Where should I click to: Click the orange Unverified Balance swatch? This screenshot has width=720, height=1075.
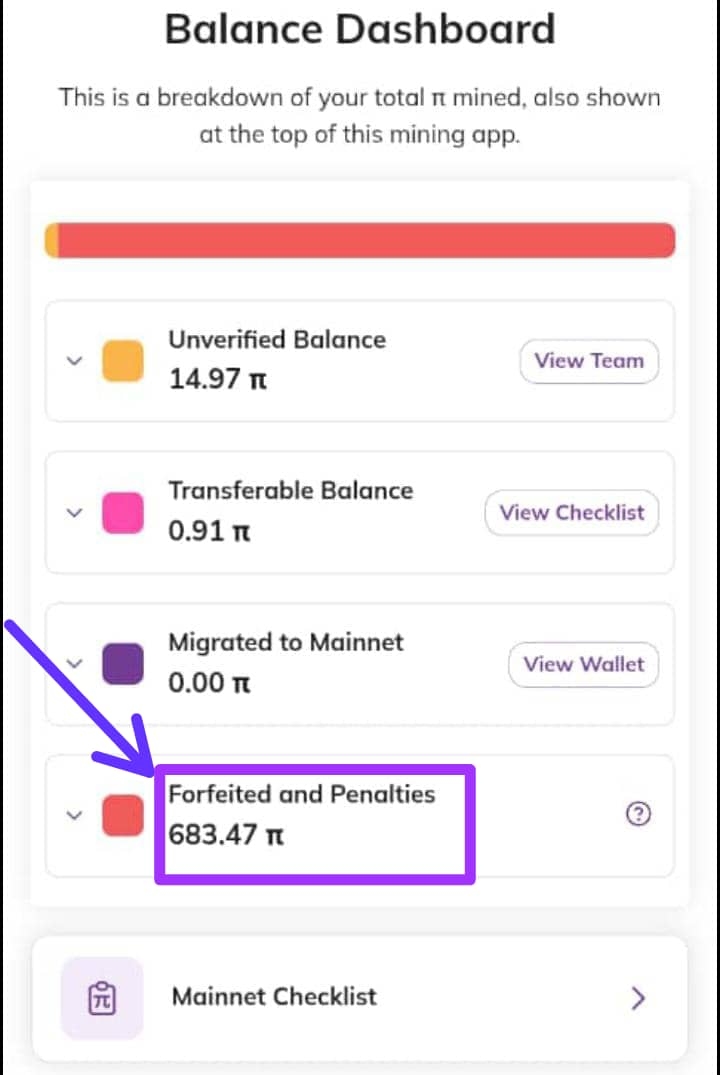122,361
